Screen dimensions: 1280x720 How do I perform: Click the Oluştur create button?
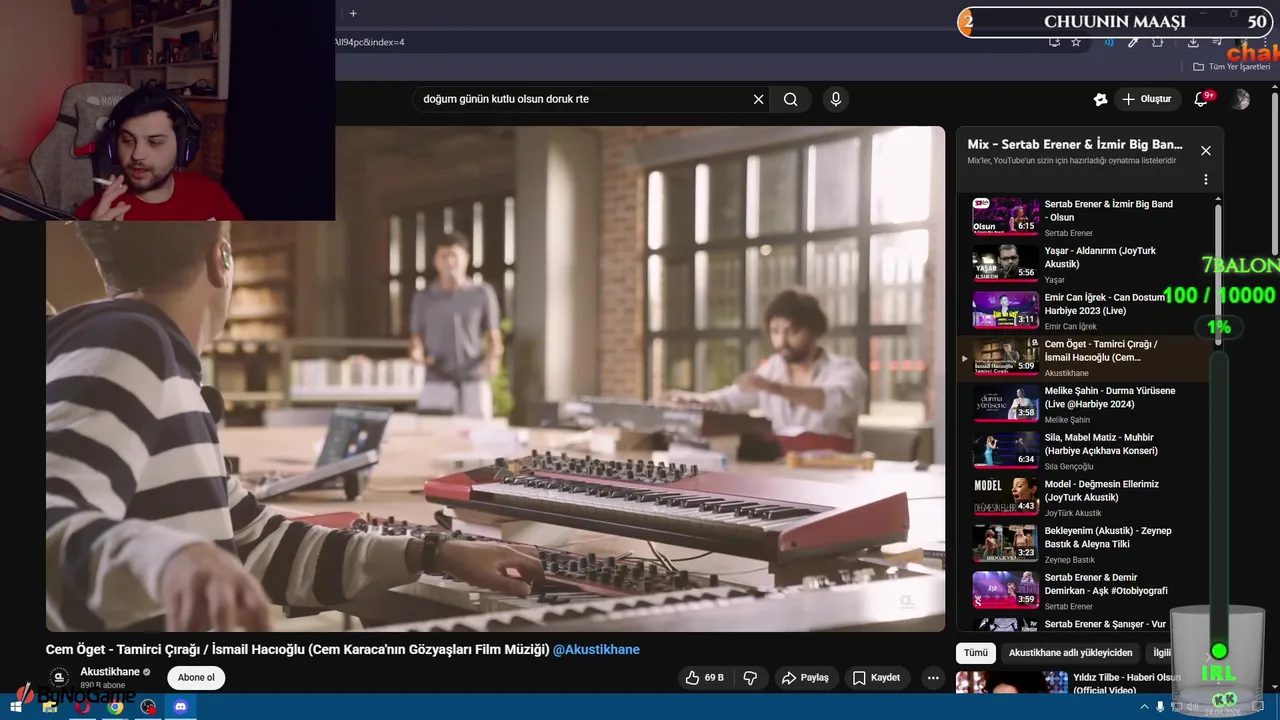[1146, 99]
